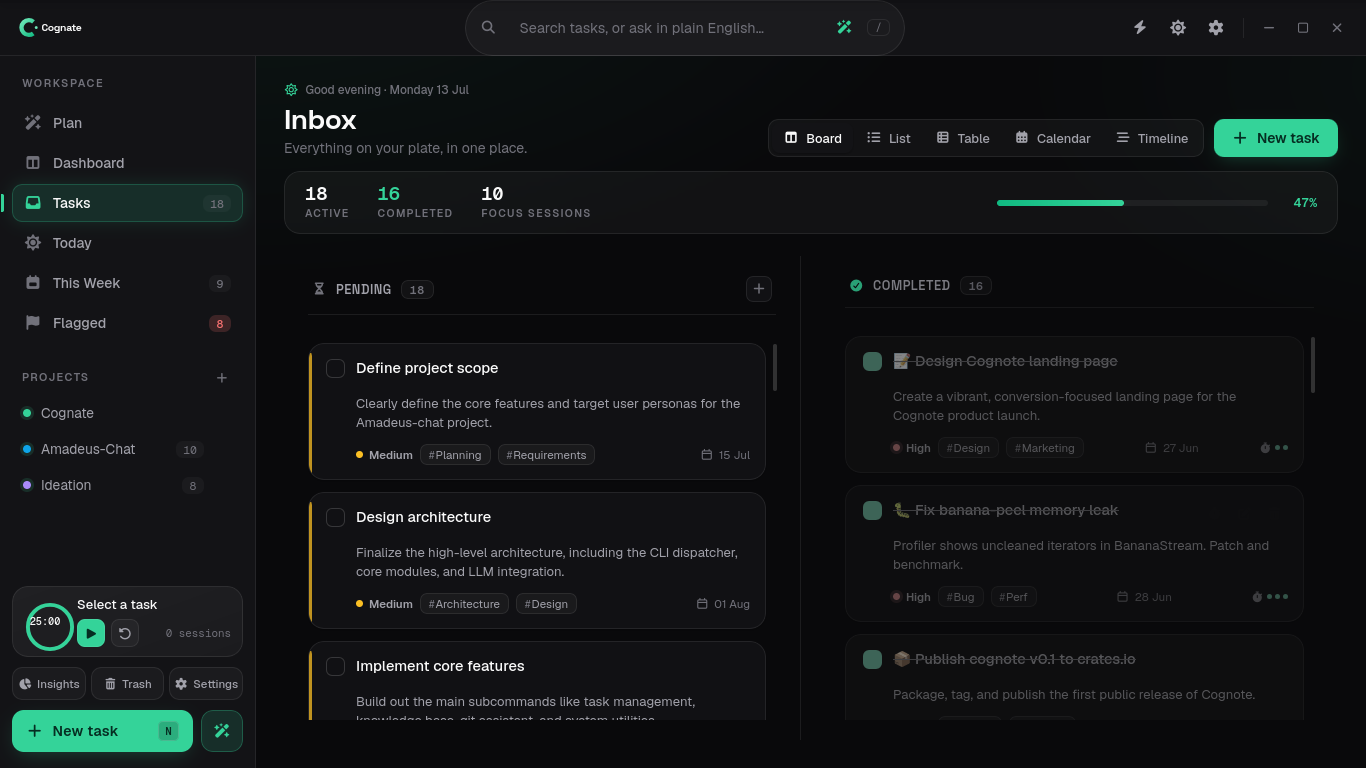The height and width of the screenshot is (768, 1366).
Task: Click New task button at top right
Action: 1276,138
